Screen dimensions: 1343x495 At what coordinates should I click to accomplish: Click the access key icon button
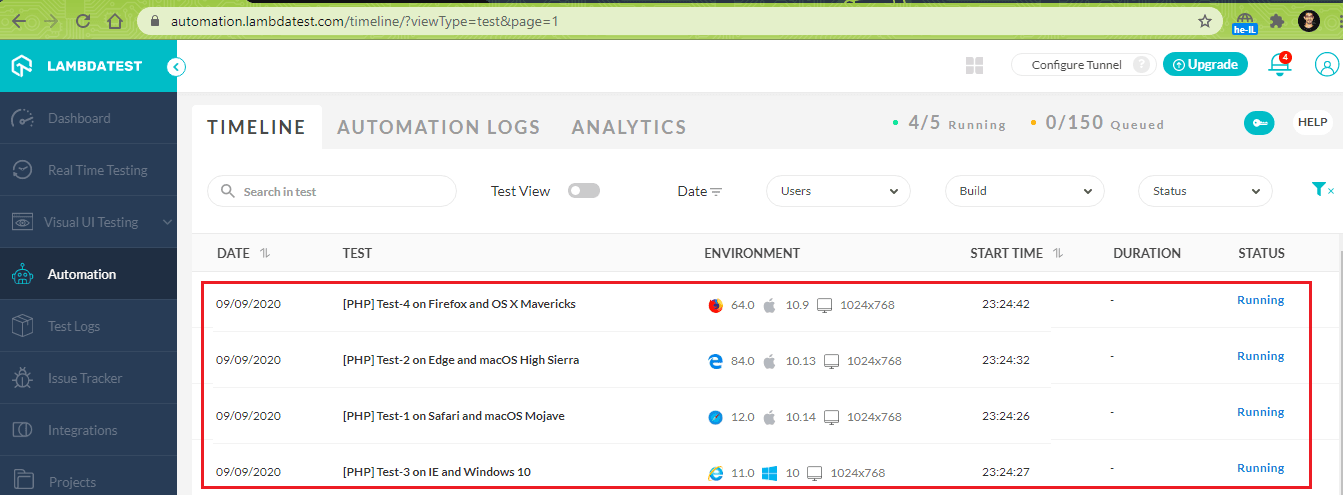pos(1259,122)
